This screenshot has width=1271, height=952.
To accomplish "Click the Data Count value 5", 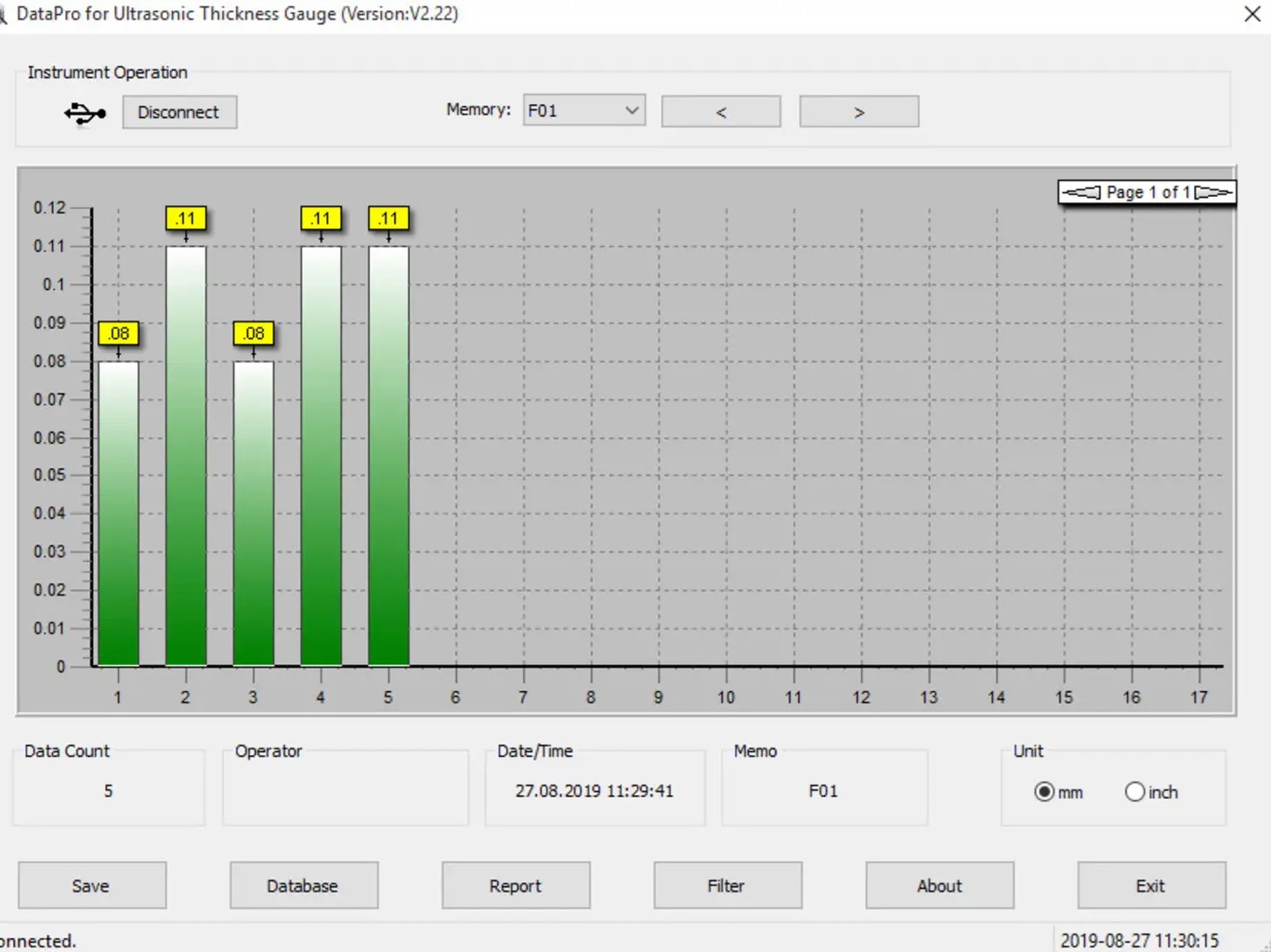I will pos(108,791).
